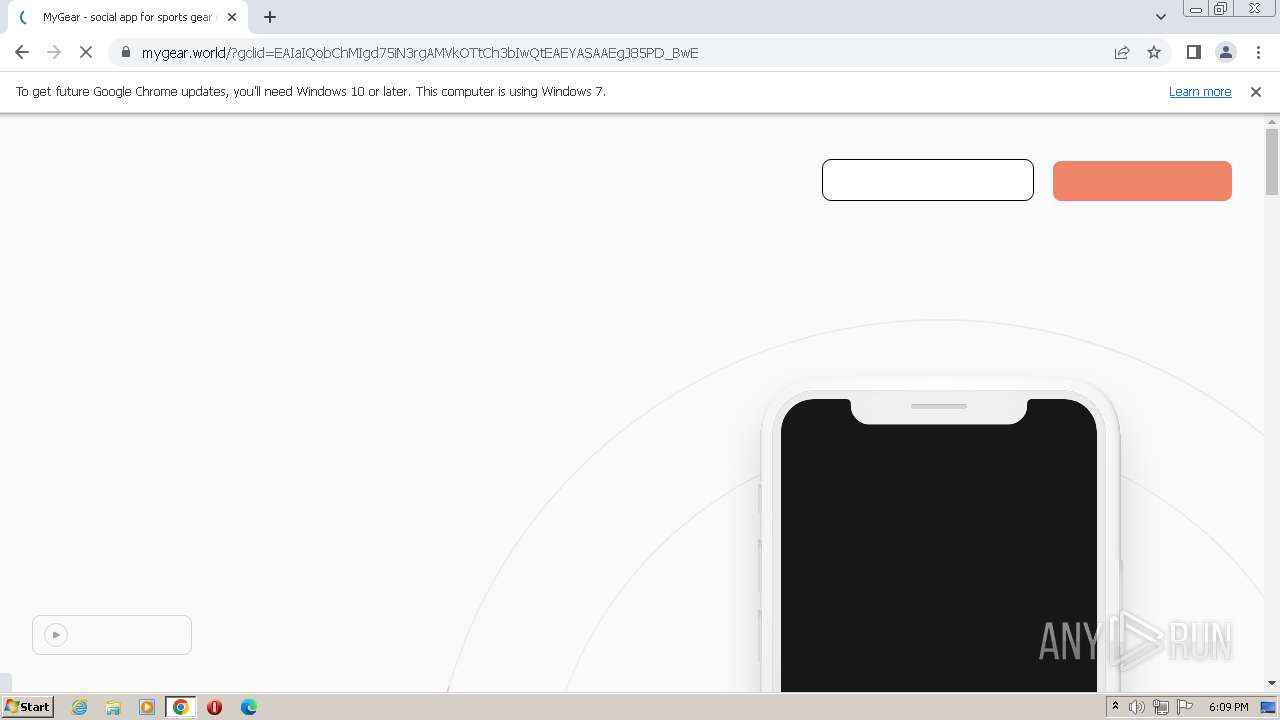Select the MyGear social app tab
Viewport: 1280px width, 720px height.
tap(128, 17)
